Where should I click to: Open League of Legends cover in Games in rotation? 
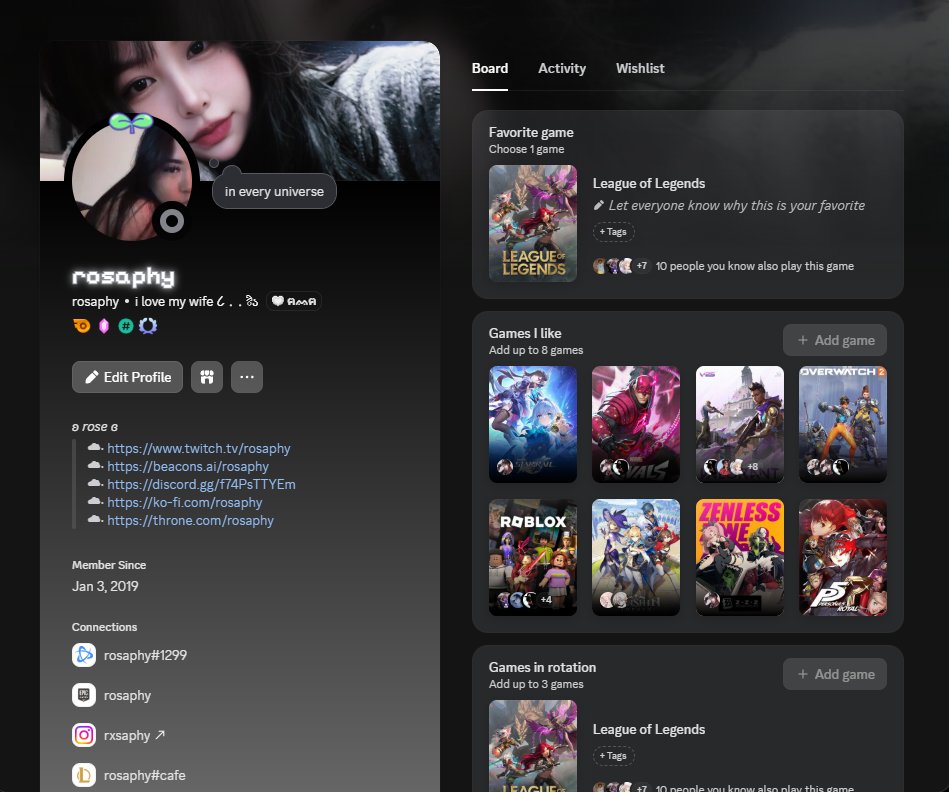(x=533, y=746)
